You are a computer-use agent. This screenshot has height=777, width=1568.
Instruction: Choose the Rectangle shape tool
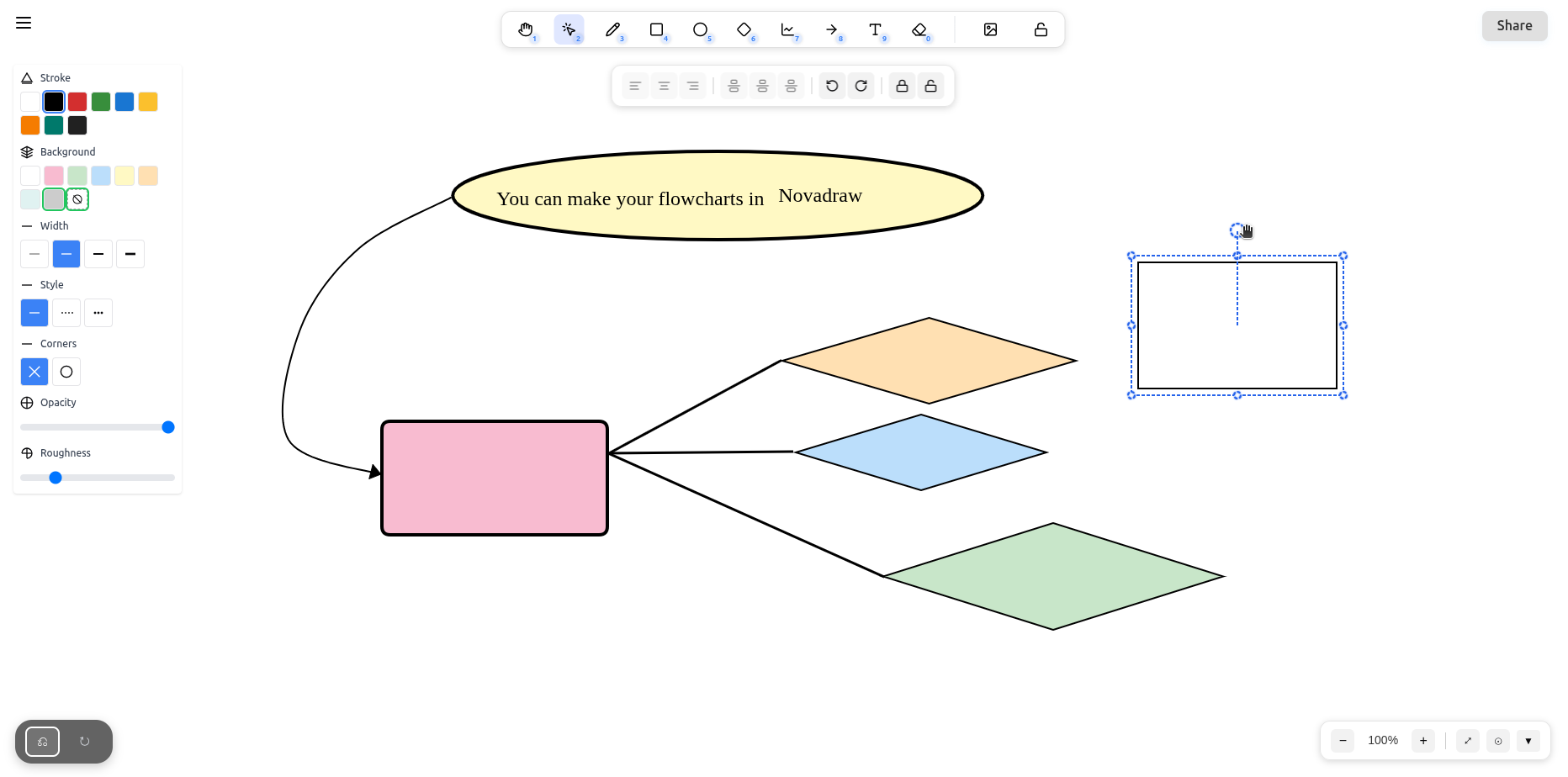[657, 29]
